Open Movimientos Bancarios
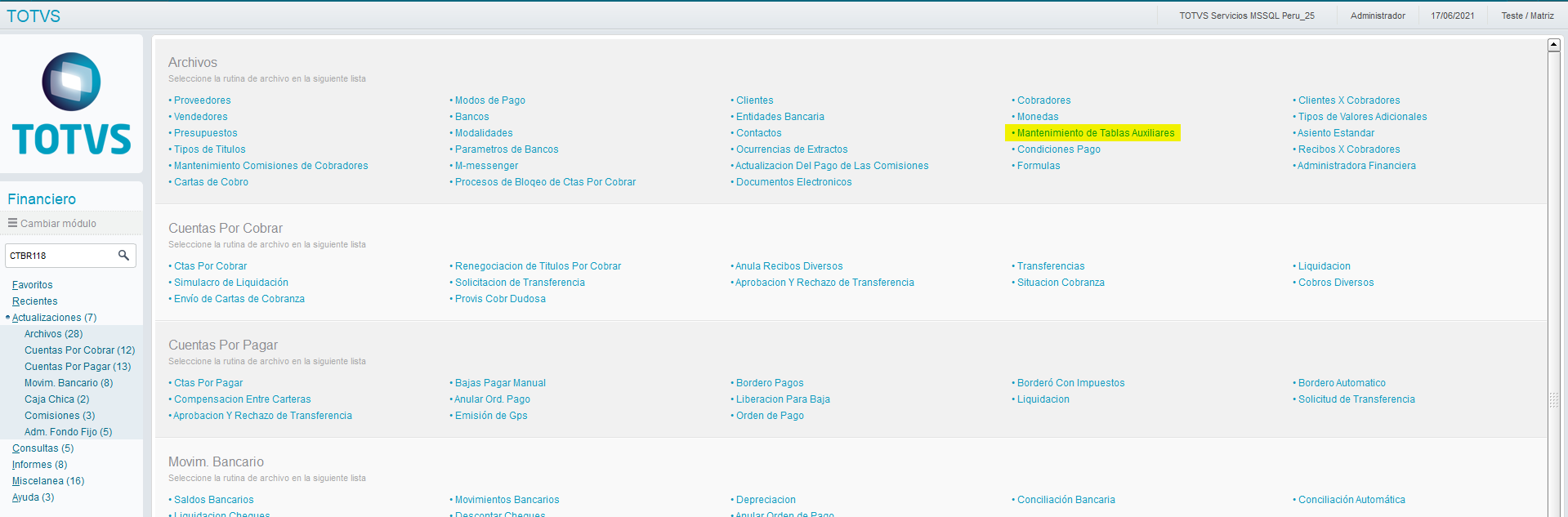The width and height of the screenshot is (1568, 517). [x=507, y=500]
